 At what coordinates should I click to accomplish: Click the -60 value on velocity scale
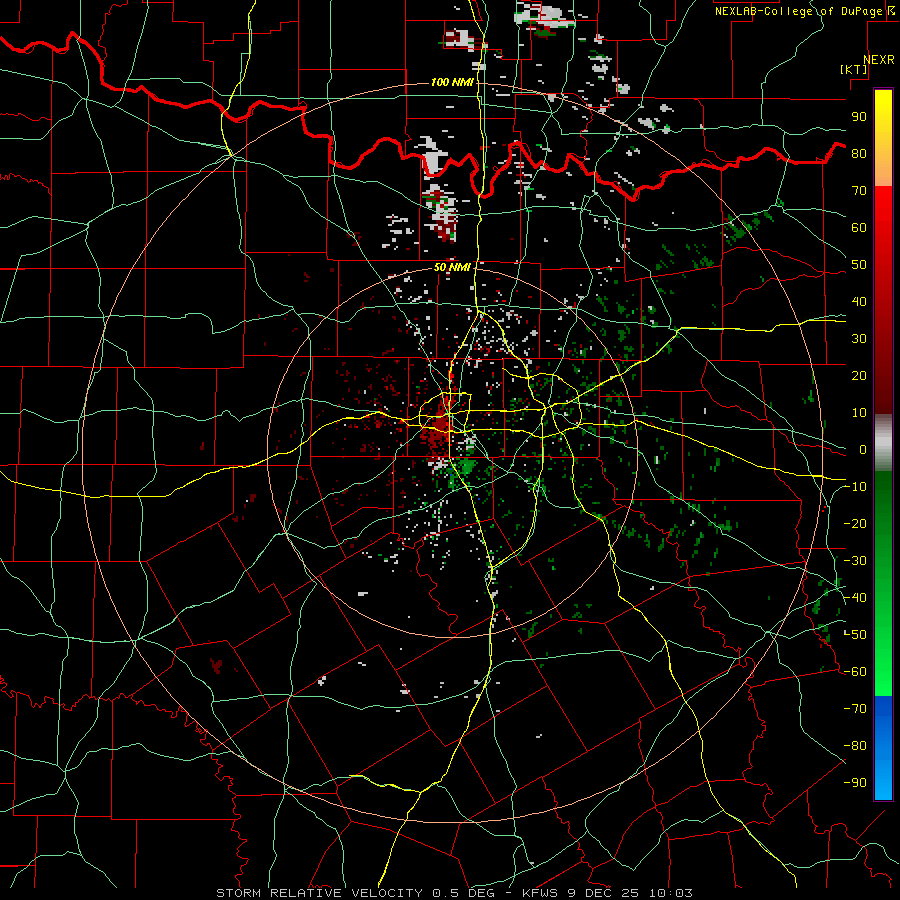coord(855,672)
